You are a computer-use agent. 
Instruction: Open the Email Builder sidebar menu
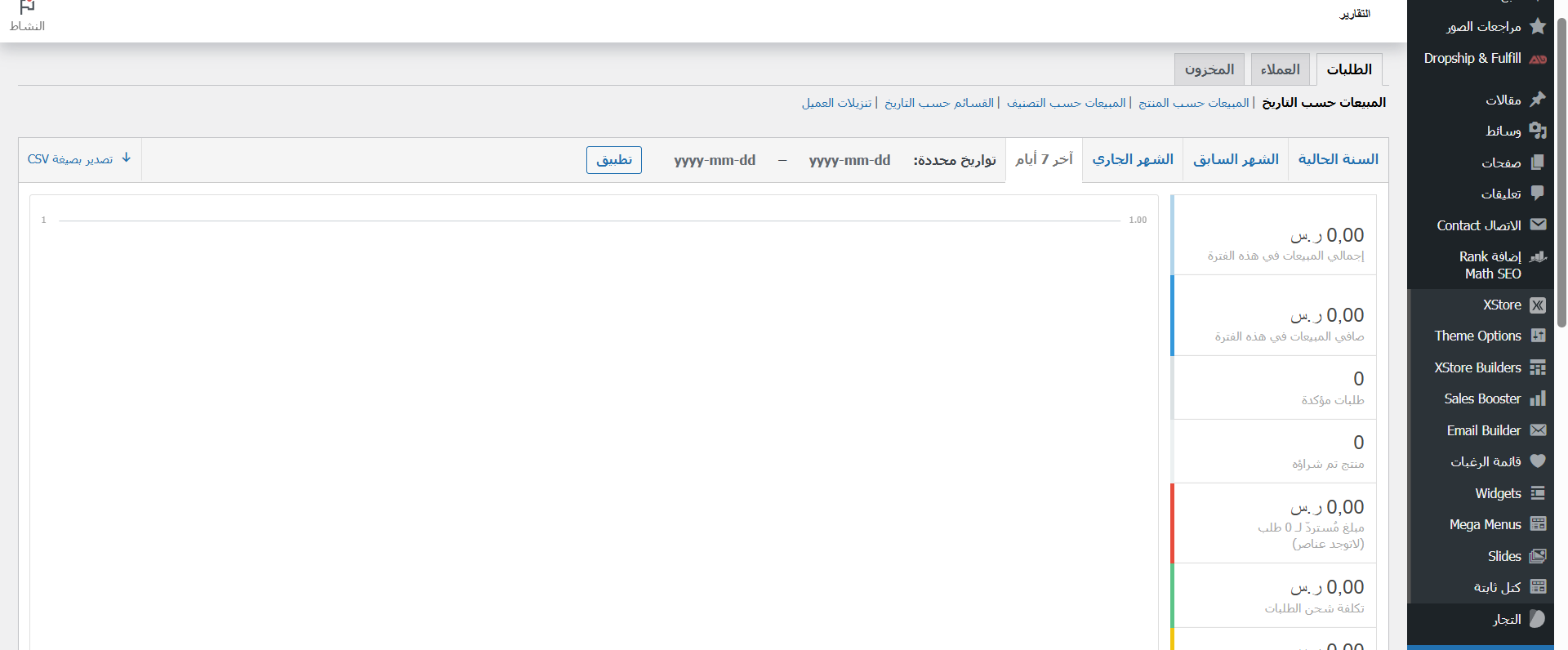click(x=1481, y=430)
